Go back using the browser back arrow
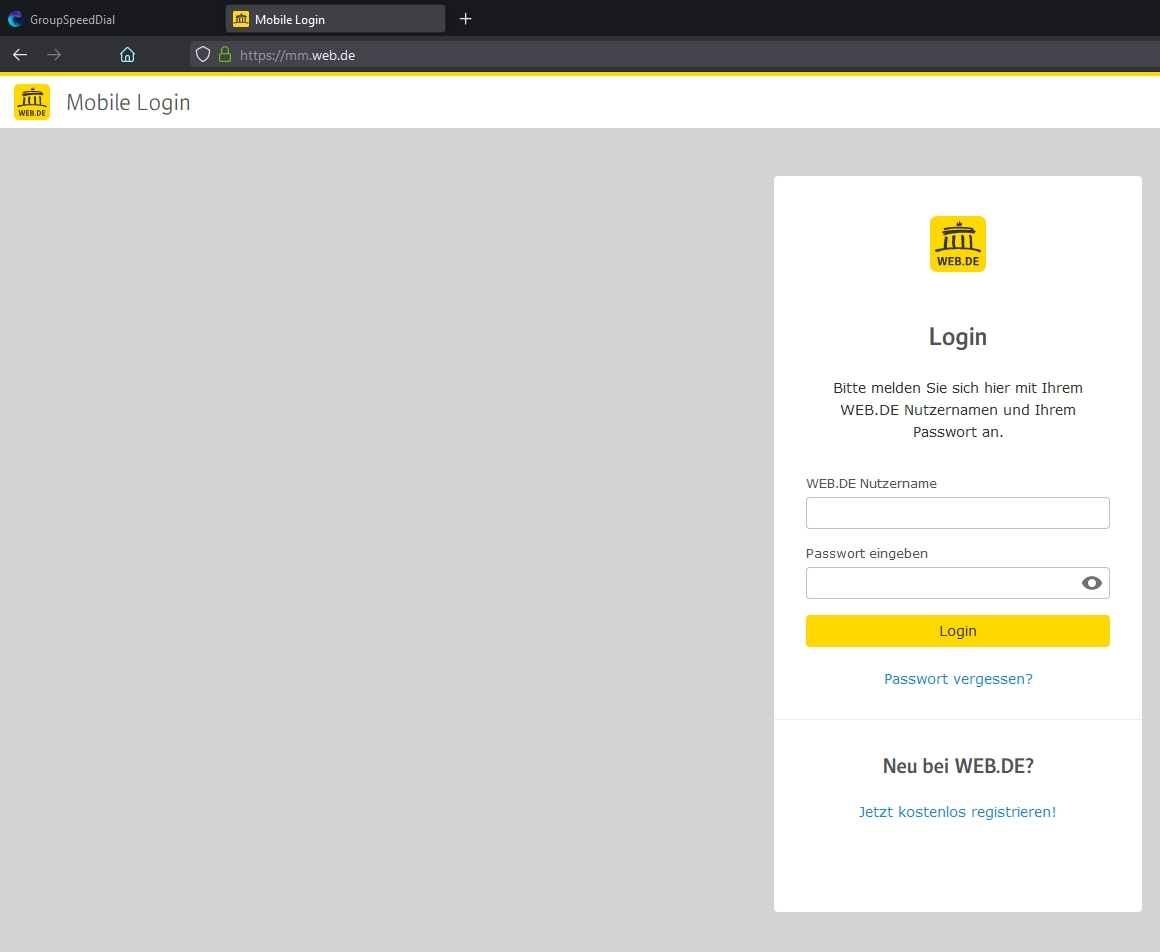This screenshot has width=1160, height=952. 20,55
